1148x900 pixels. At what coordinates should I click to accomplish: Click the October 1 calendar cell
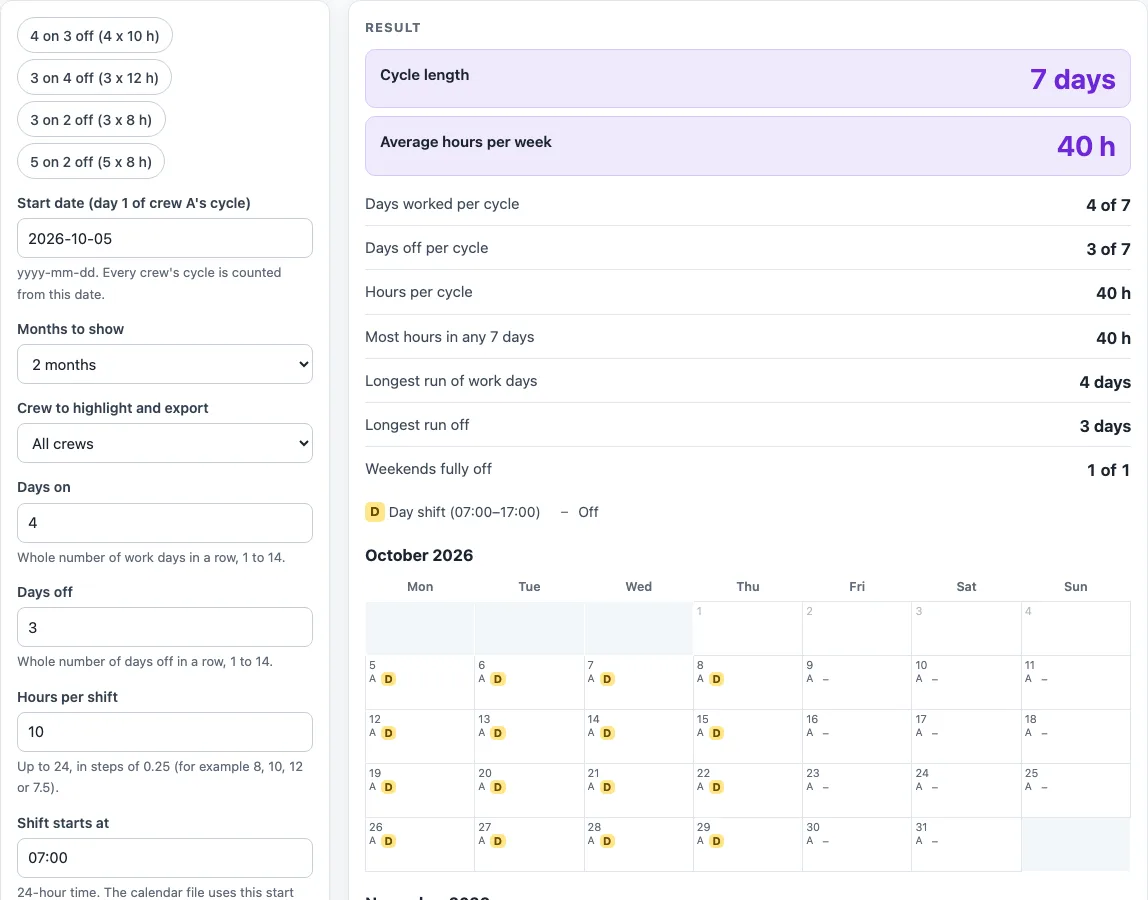[x=748, y=628]
